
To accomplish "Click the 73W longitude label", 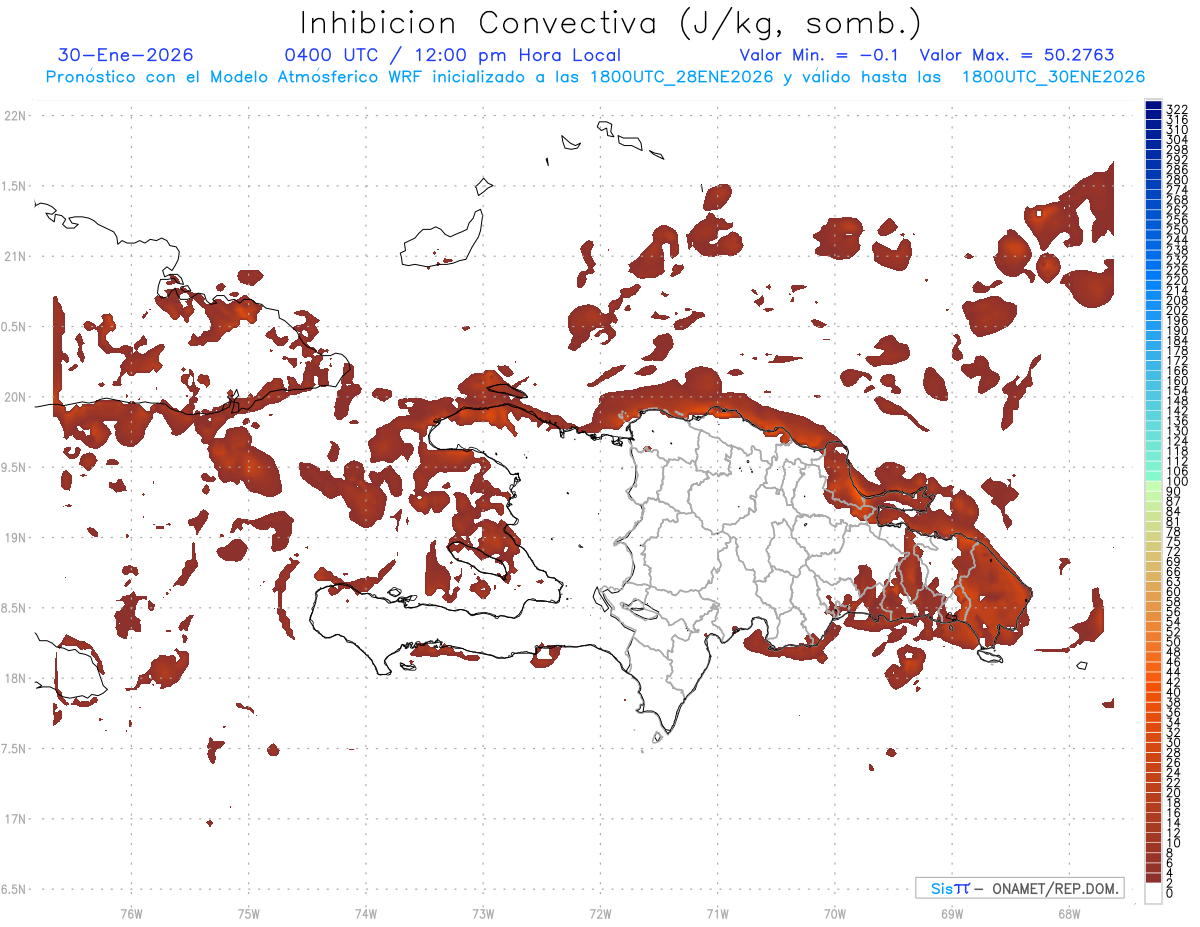I will [483, 913].
